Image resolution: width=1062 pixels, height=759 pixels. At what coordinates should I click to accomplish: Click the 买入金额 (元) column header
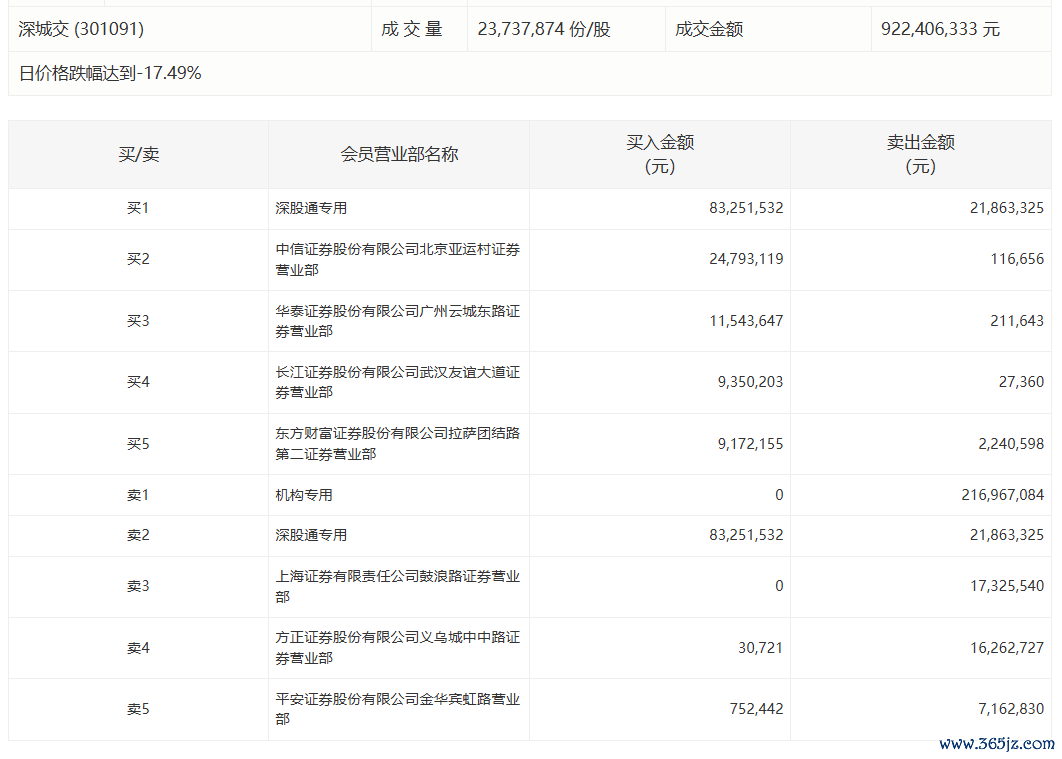point(660,155)
